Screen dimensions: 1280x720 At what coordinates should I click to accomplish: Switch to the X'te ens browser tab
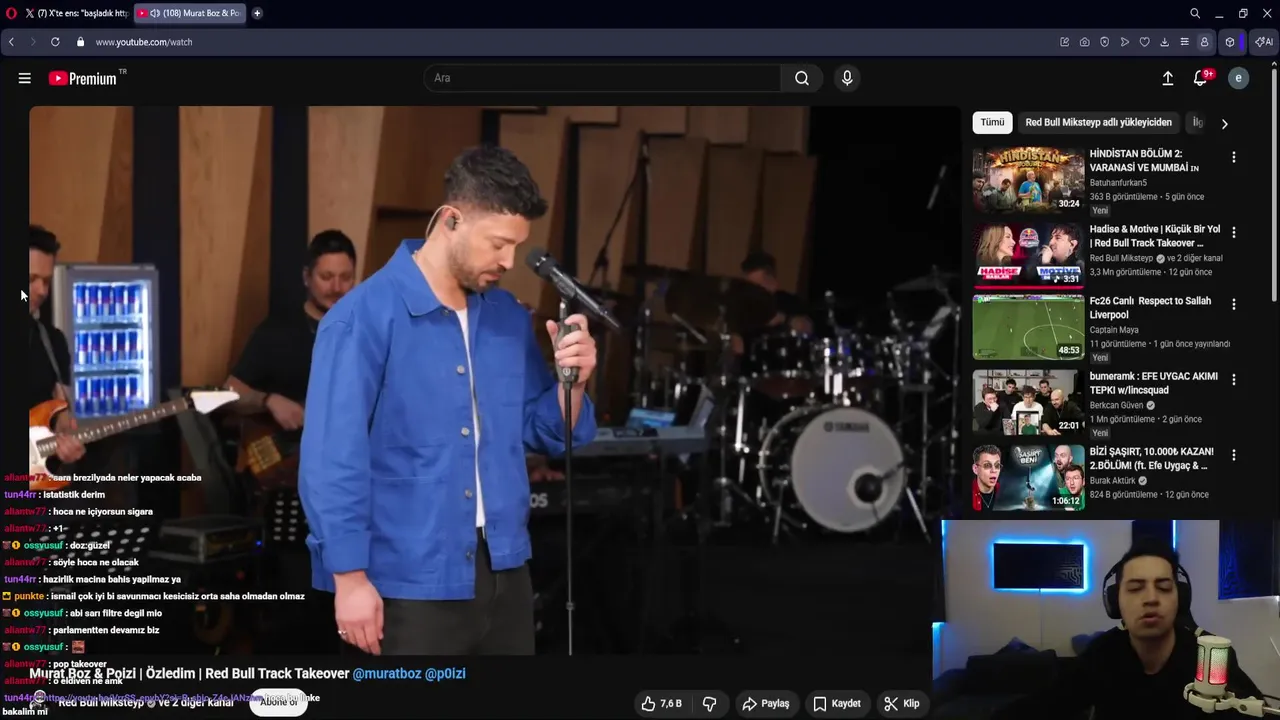coord(77,13)
